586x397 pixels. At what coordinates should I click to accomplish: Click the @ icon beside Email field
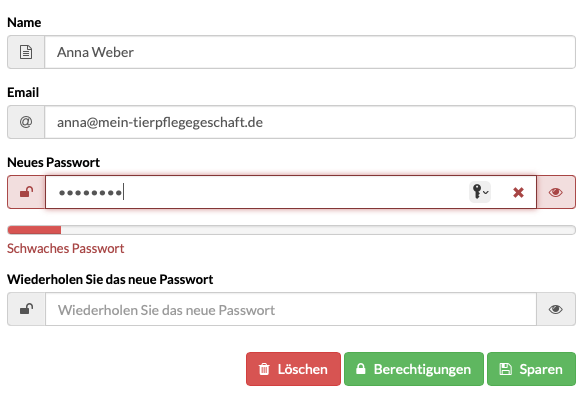pos(26,122)
